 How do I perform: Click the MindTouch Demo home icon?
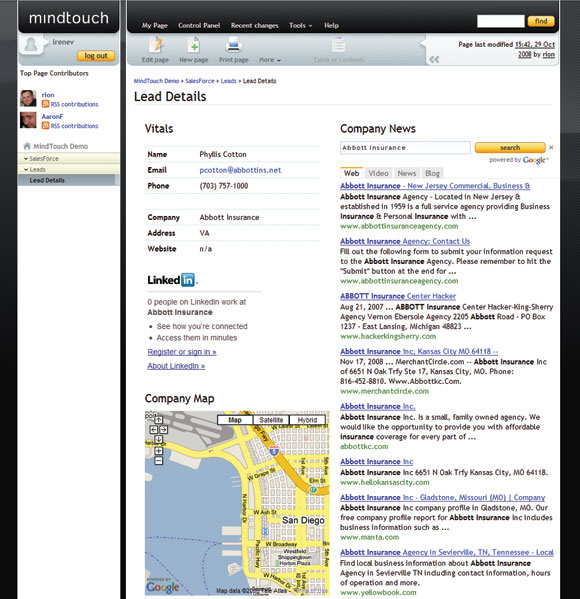coord(27,146)
